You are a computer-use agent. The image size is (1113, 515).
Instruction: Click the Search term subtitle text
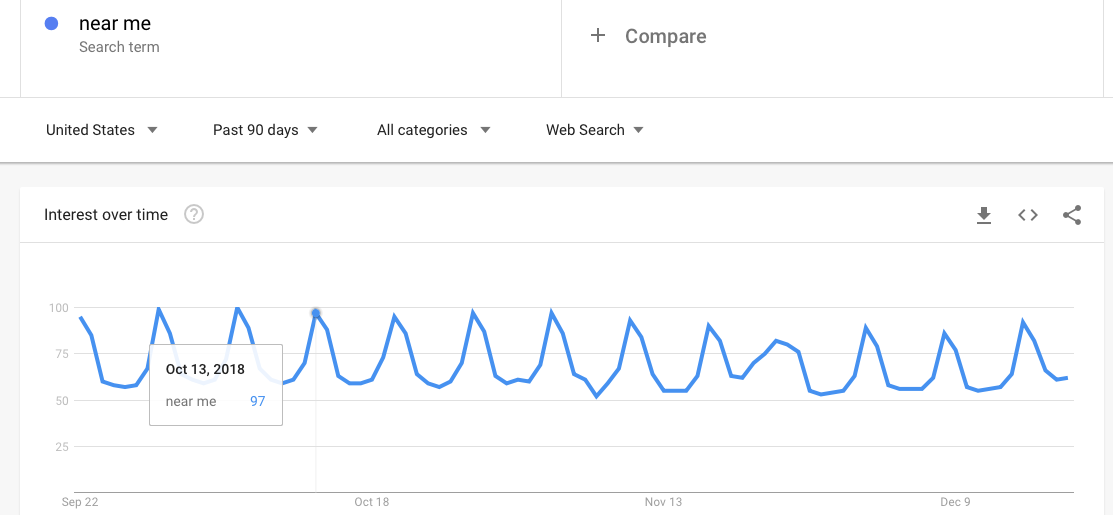click(x=119, y=48)
